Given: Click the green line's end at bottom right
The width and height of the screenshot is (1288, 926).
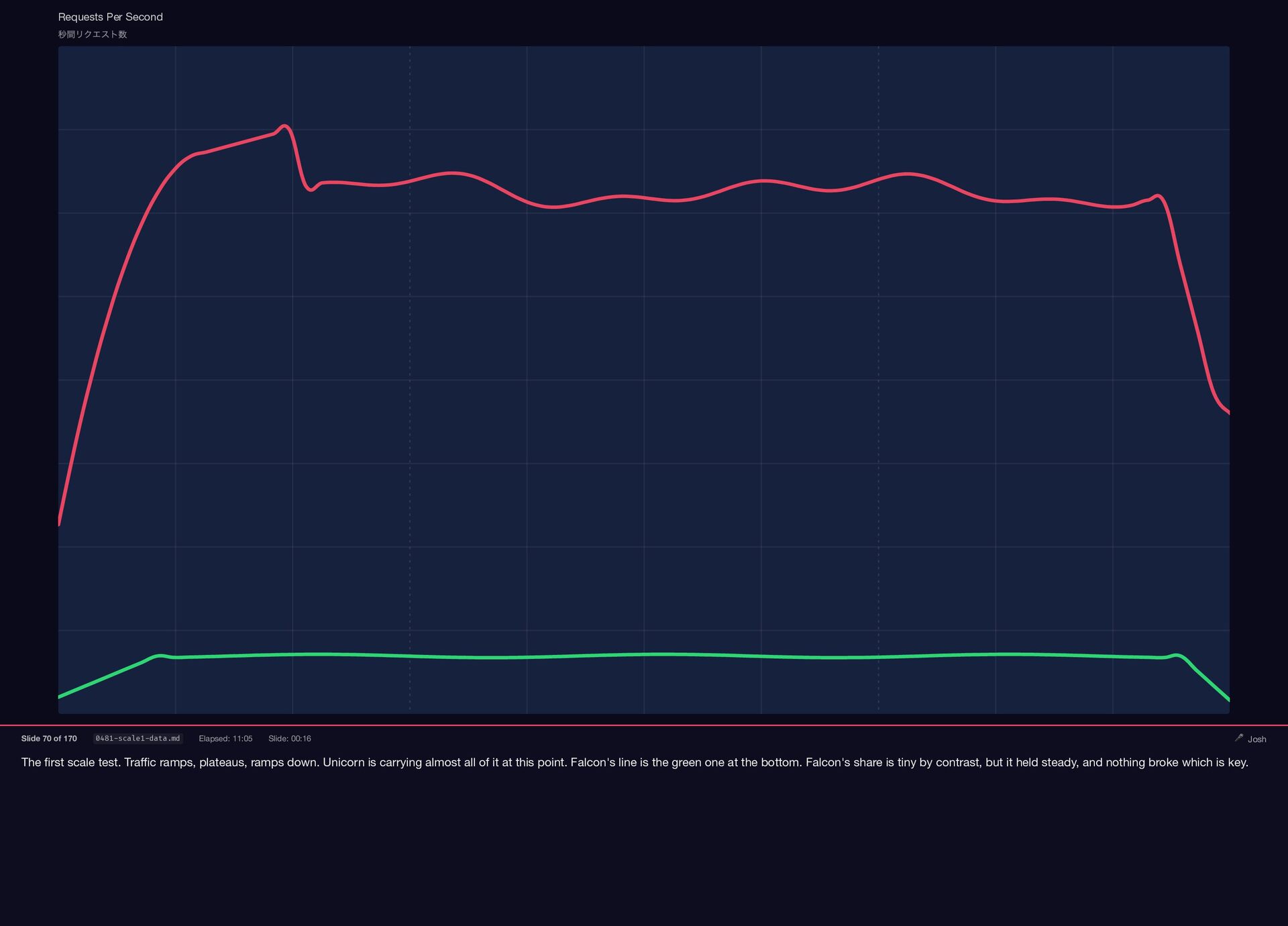Looking at the screenshot, I should click(x=1228, y=699).
